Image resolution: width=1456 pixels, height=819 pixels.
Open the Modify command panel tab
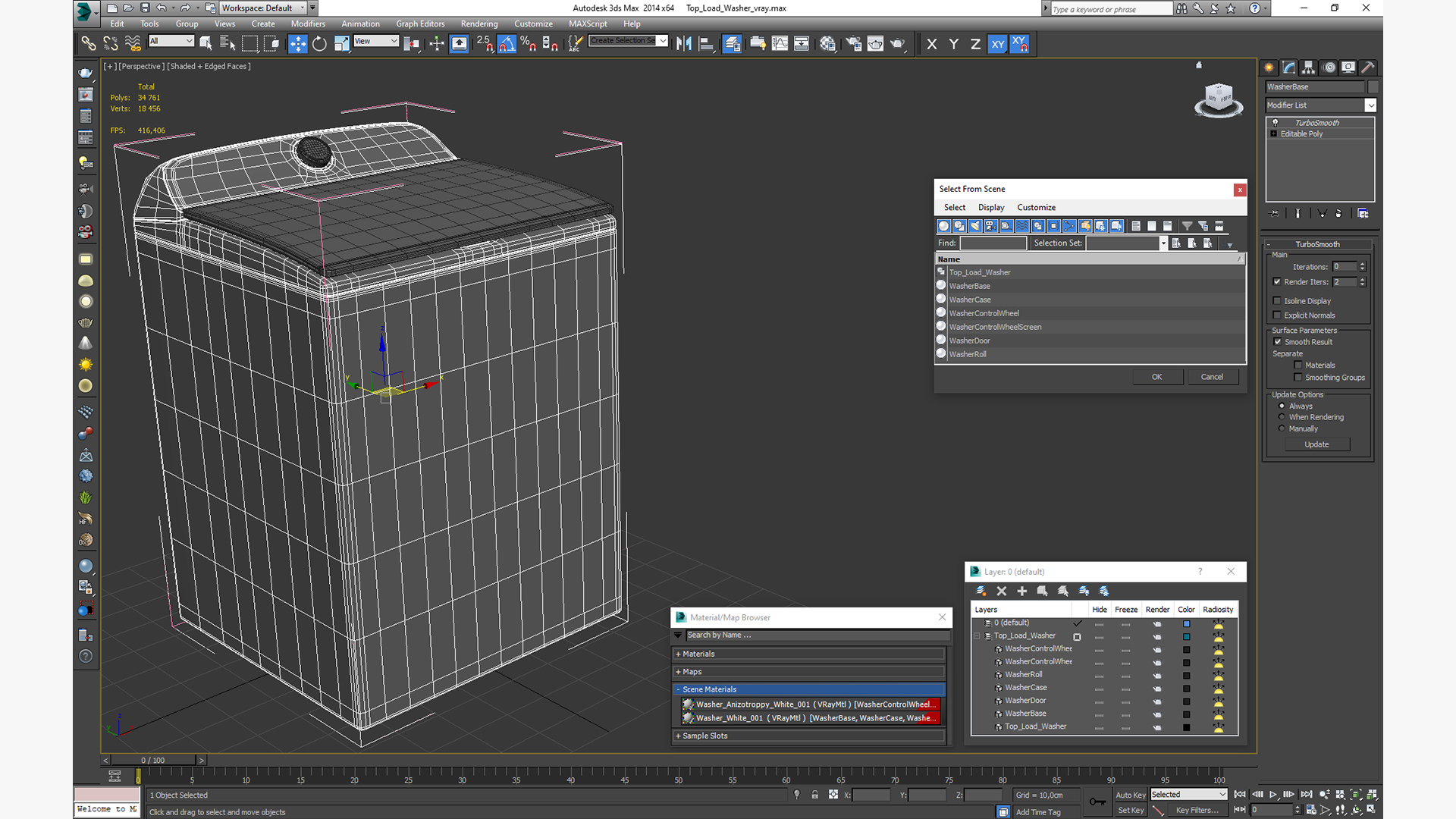pos(1289,67)
